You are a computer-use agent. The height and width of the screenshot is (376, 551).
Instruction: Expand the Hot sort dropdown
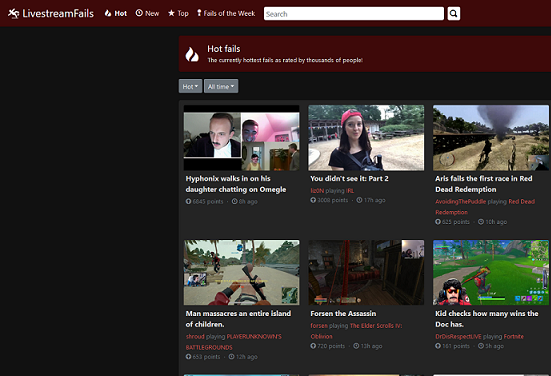click(190, 86)
